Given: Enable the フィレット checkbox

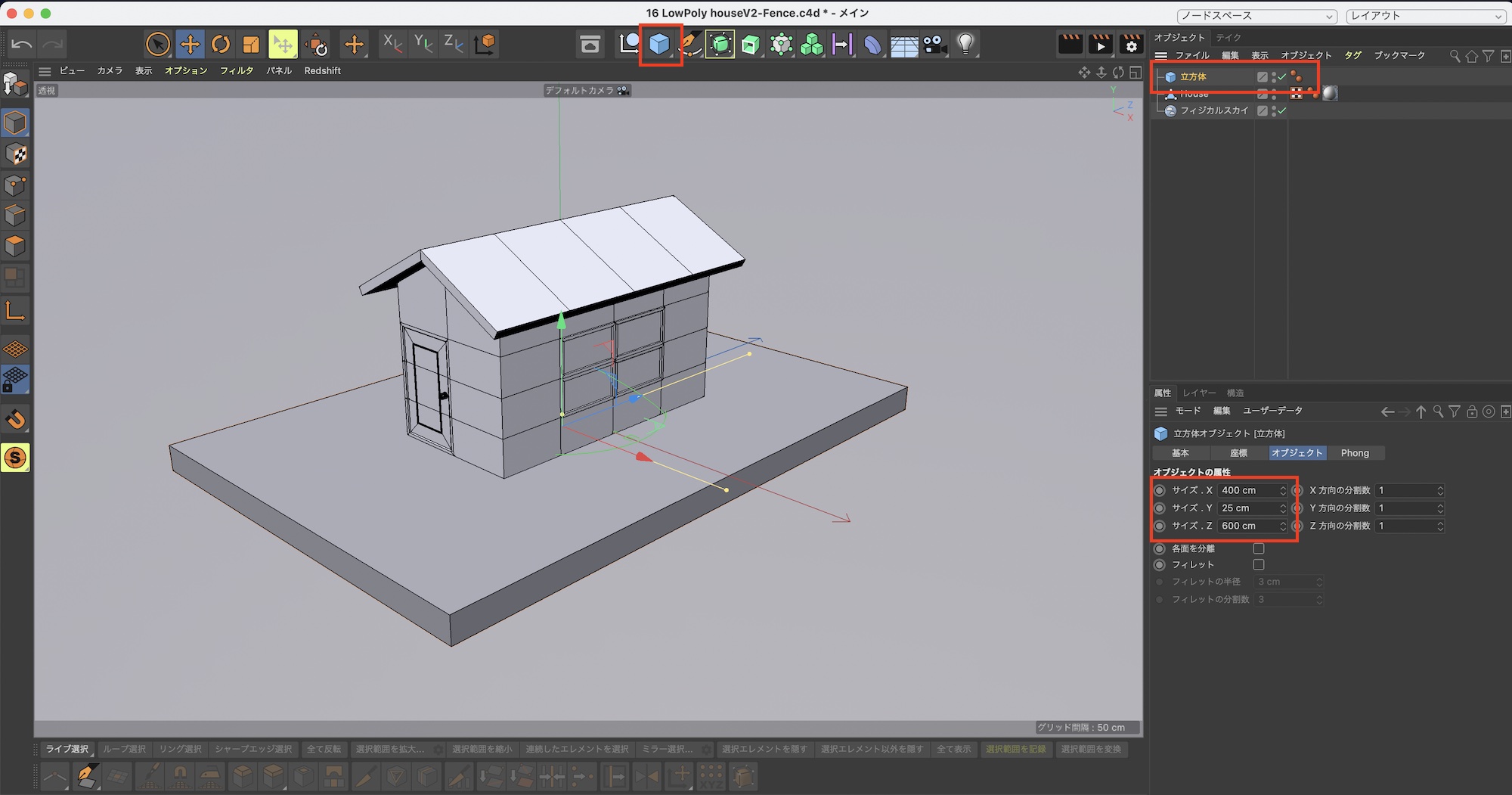Looking at the screenshot, I should click(1259, 565).
